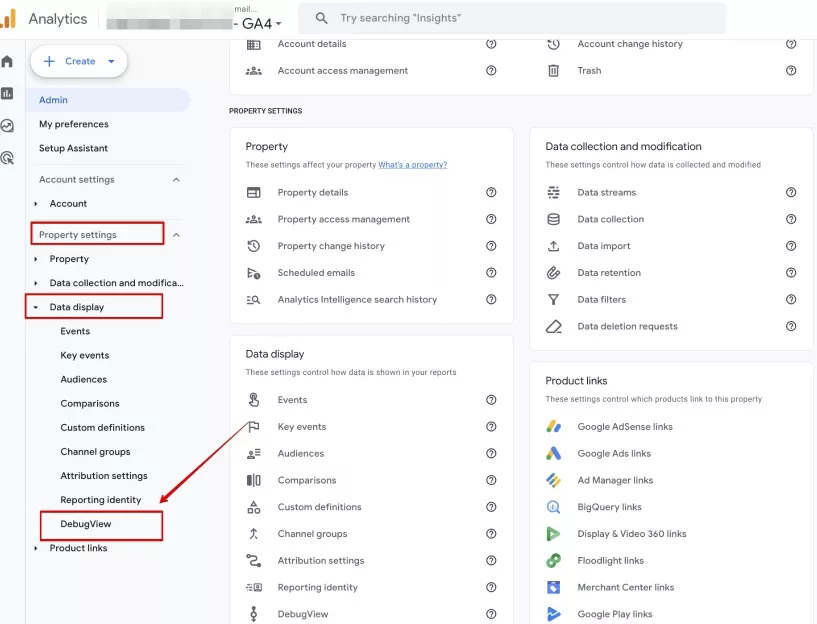Open the Advertising icon in the left rail

[7, 158]
